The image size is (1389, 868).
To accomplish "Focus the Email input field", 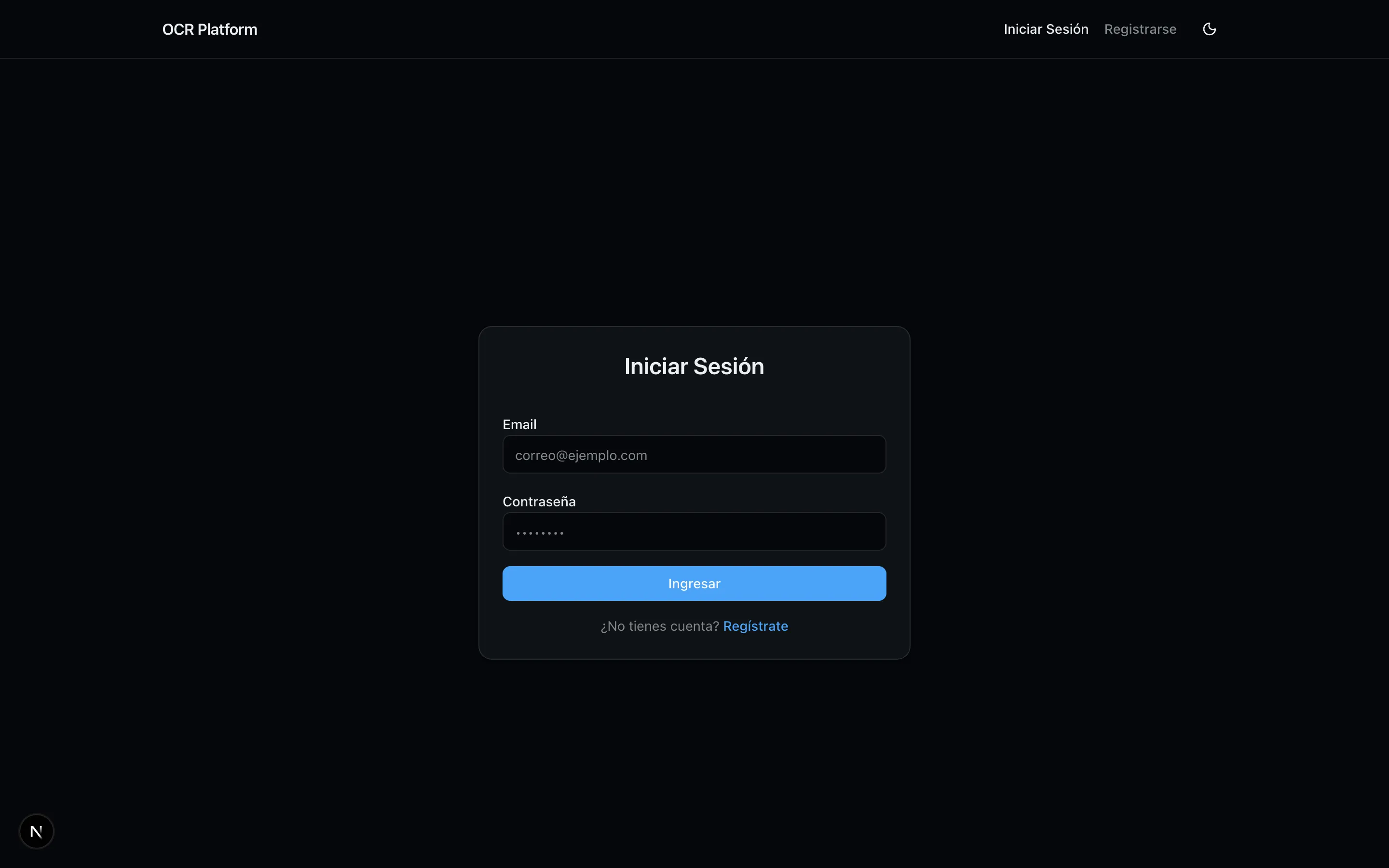I will 694,455.
